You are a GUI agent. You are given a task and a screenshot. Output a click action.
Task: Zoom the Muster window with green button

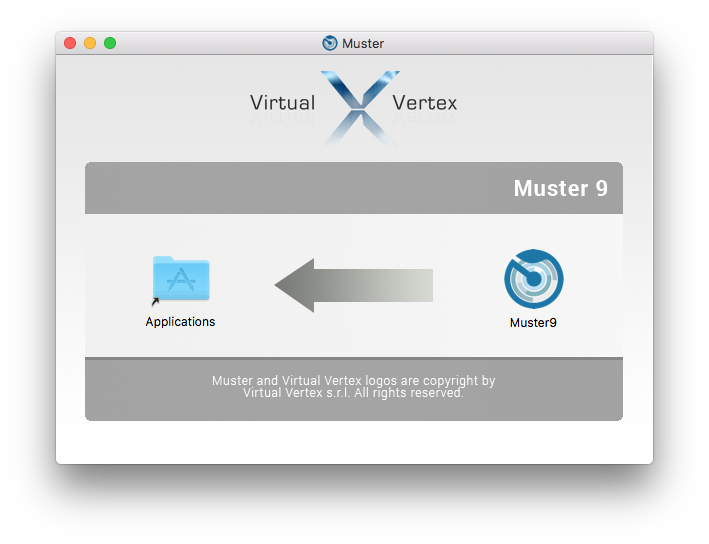pos(110,43)
